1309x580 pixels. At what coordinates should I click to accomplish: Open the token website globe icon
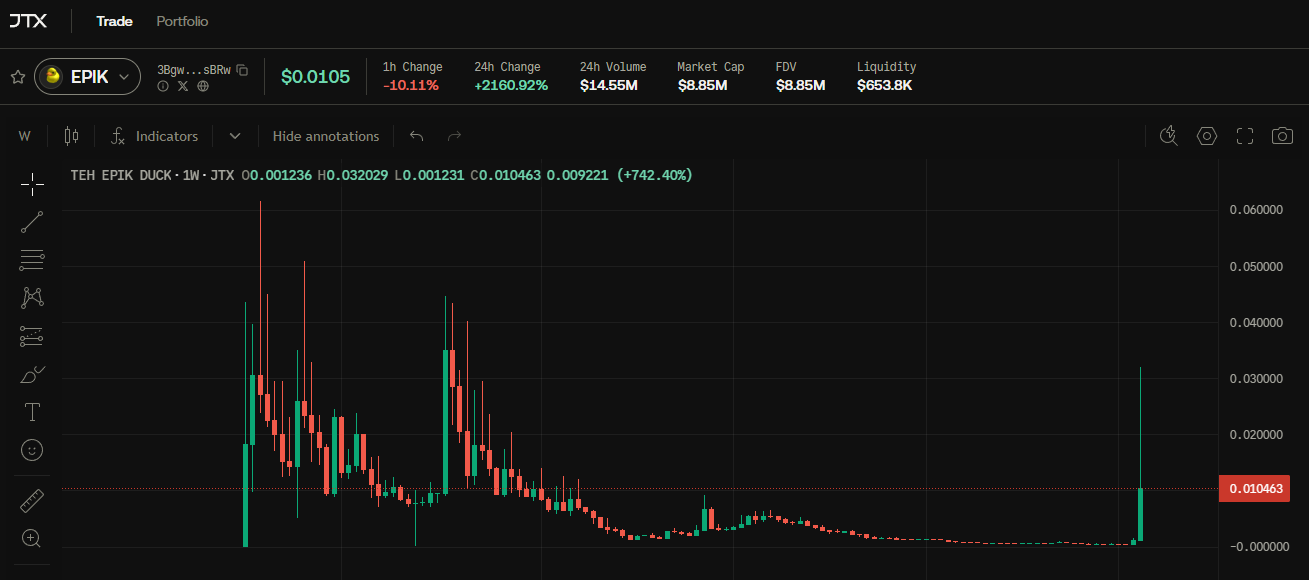(x=203, y=86)
